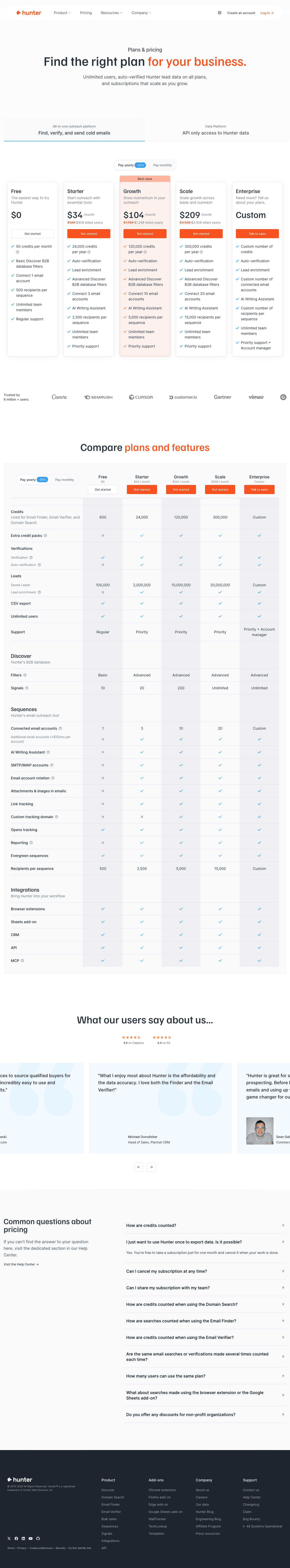Open the Pricing menu item
The image size is (290, 1568).
click(x=86, y=13)
